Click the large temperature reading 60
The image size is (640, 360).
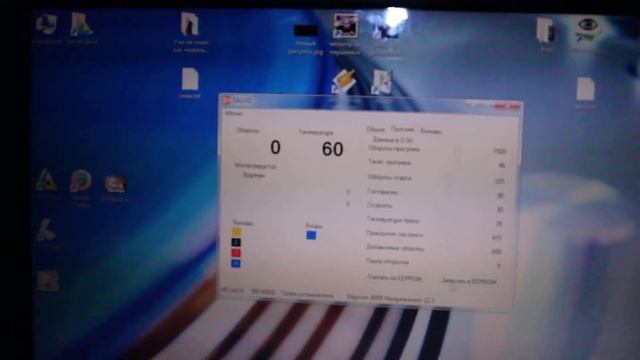(x=332, y=149)
